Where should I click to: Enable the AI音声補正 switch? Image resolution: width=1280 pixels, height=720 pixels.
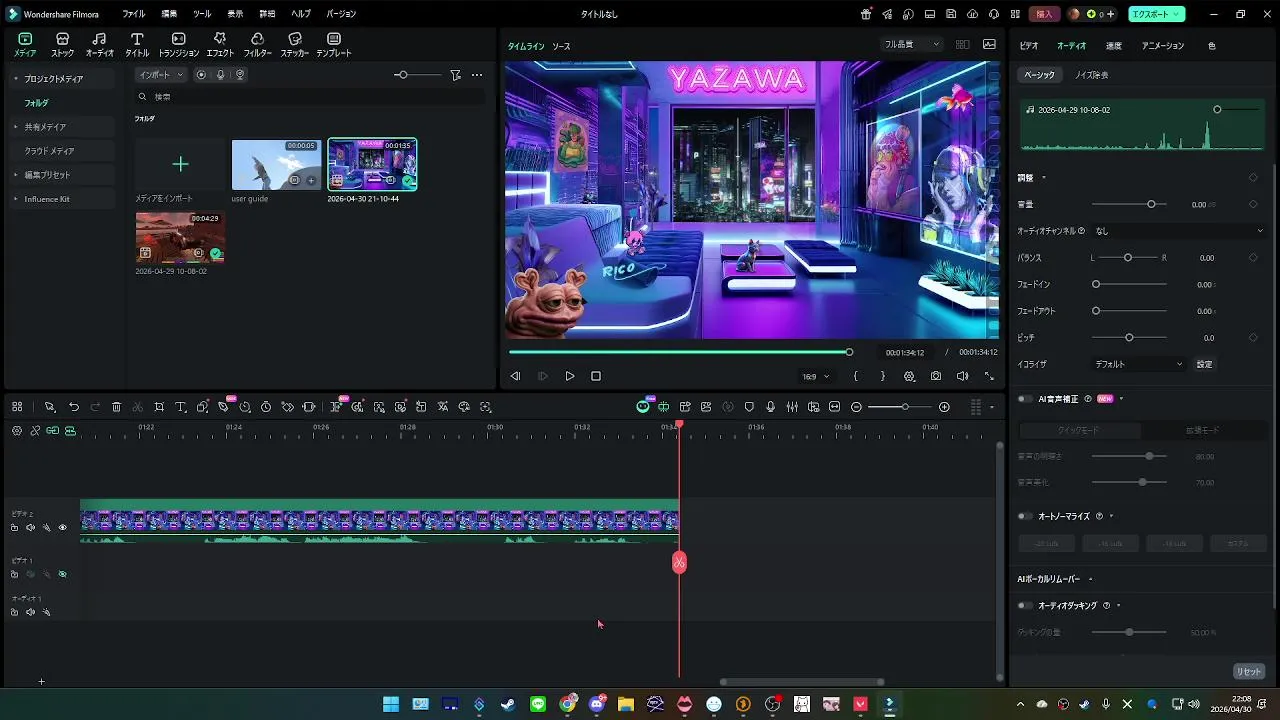pos(1025,399)
